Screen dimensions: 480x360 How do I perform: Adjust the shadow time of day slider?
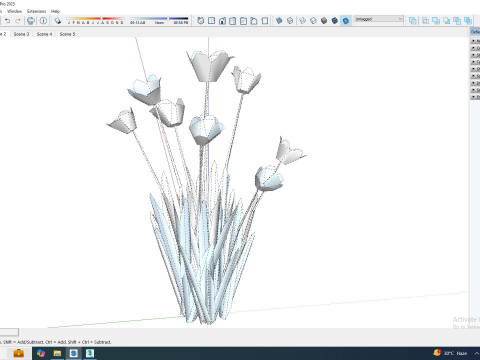coord(159,21)
